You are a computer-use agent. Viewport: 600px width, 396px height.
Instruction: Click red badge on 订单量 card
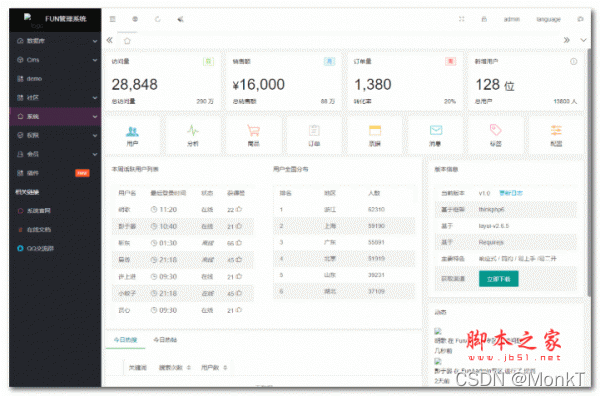(x=450, y=61)
